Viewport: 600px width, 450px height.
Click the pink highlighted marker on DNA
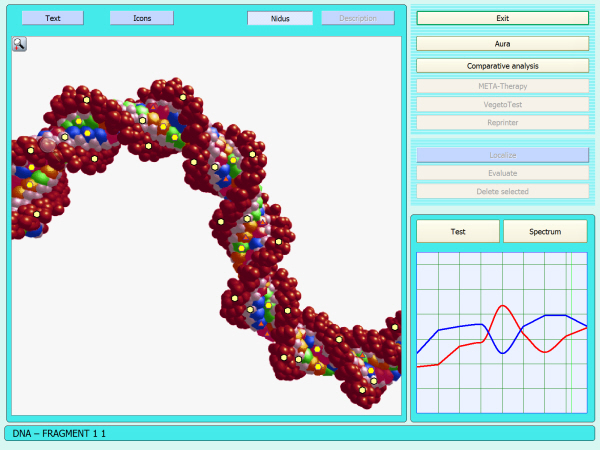48,144
